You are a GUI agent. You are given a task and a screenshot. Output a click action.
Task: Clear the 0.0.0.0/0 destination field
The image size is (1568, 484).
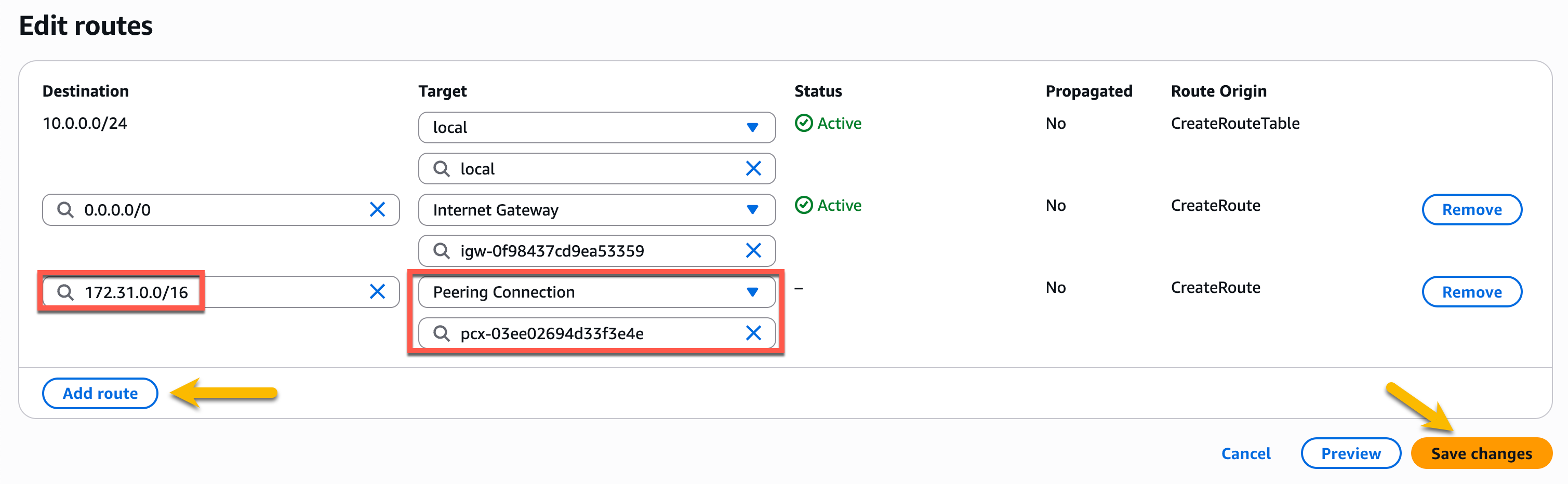[377, 210]
